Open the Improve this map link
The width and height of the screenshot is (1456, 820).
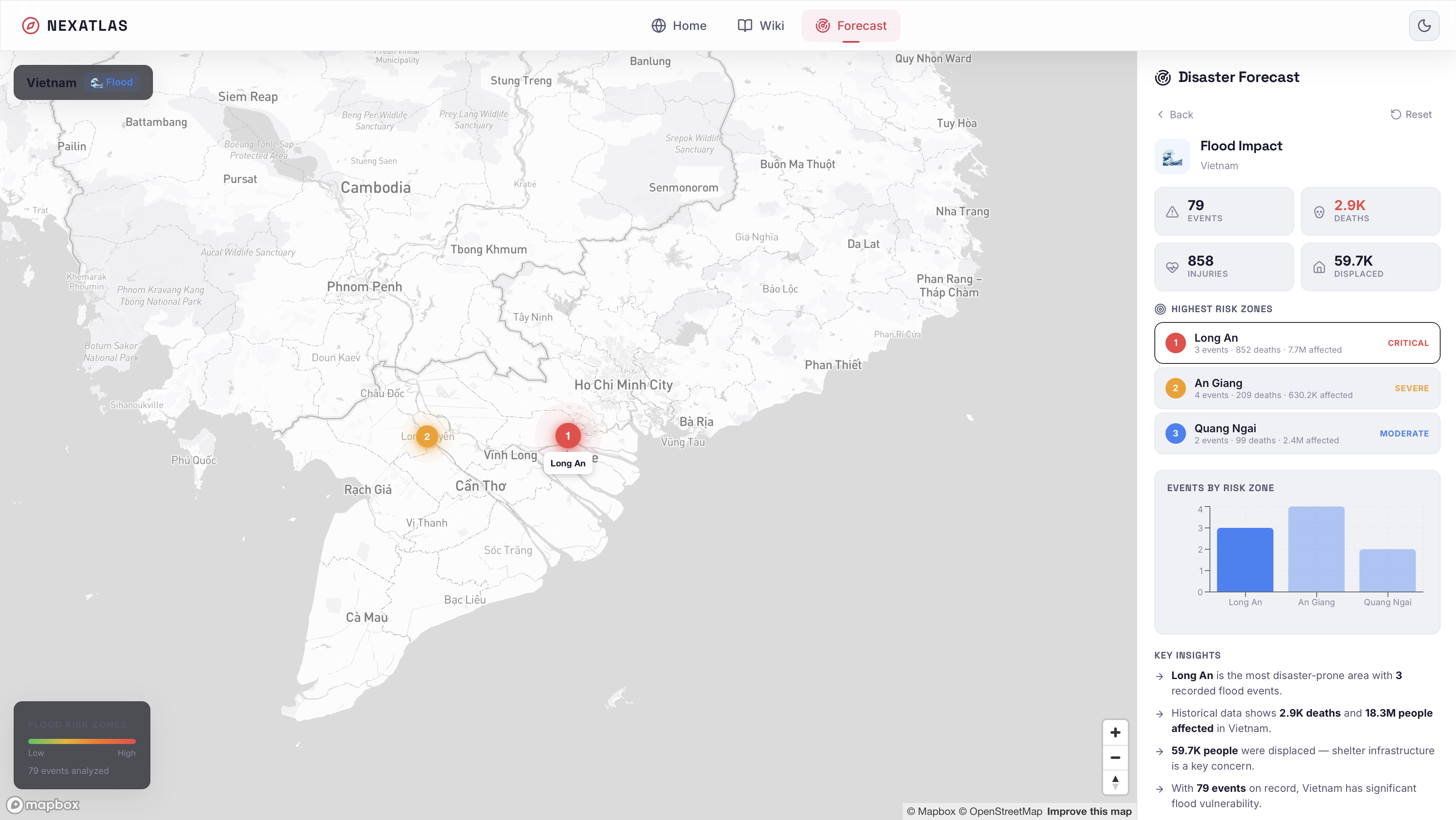[x=1089, y=811]
